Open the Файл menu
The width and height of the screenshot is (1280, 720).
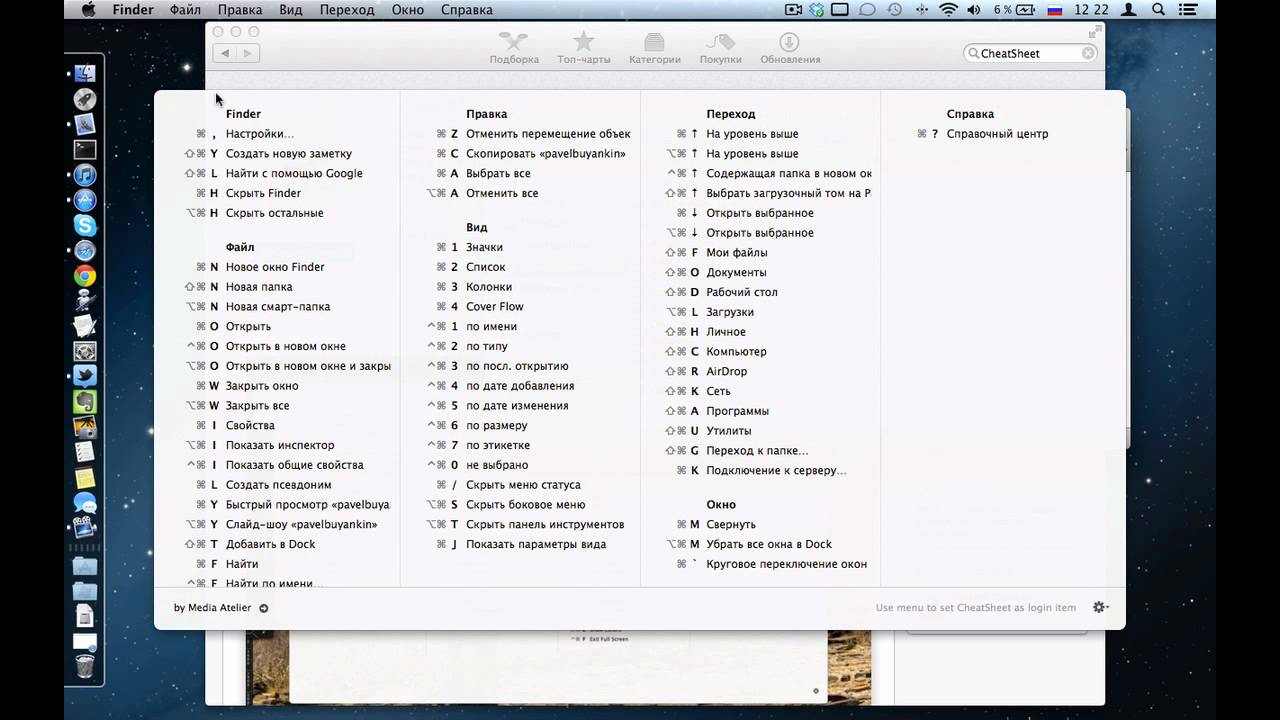[185, 10]
